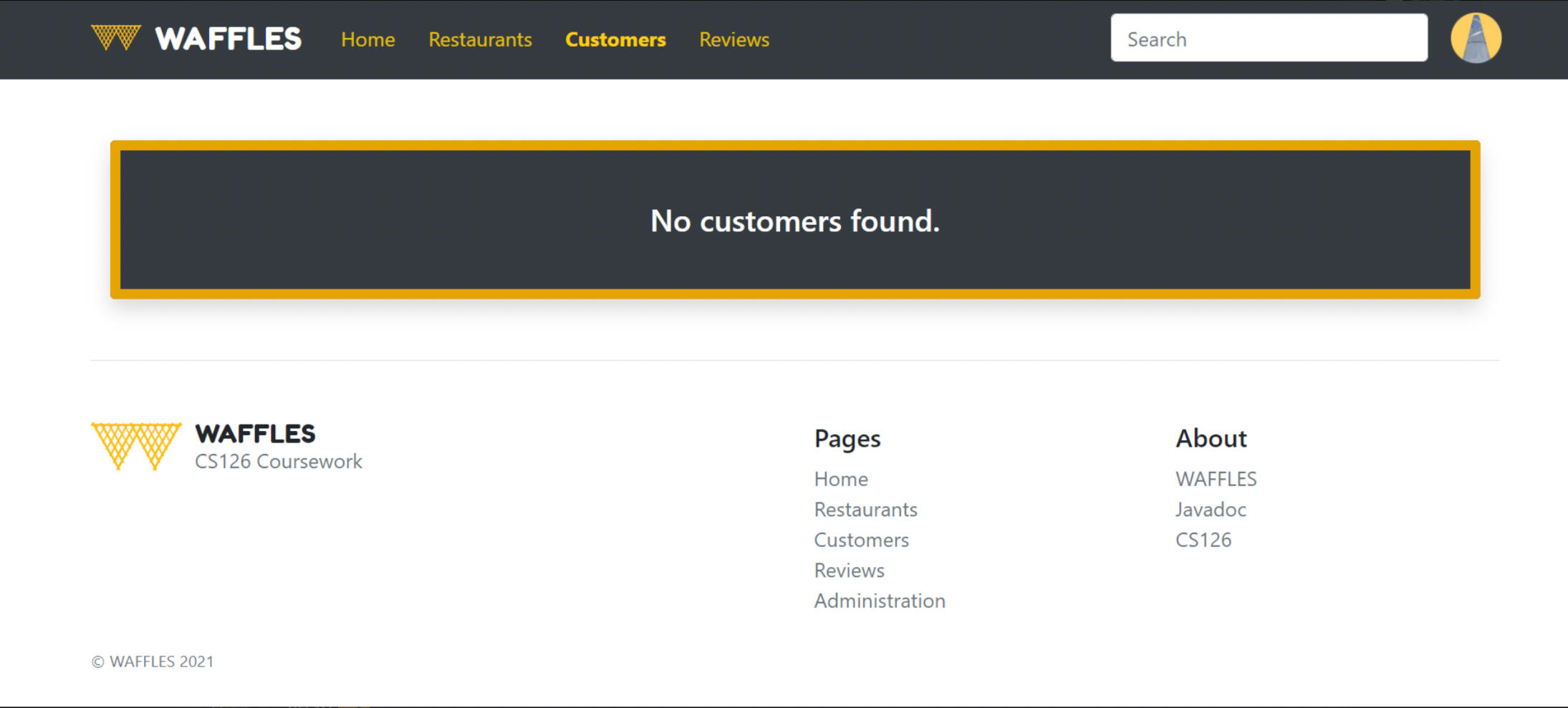
Task: Visit the CS126 link under About
Action: point(1203,540)
